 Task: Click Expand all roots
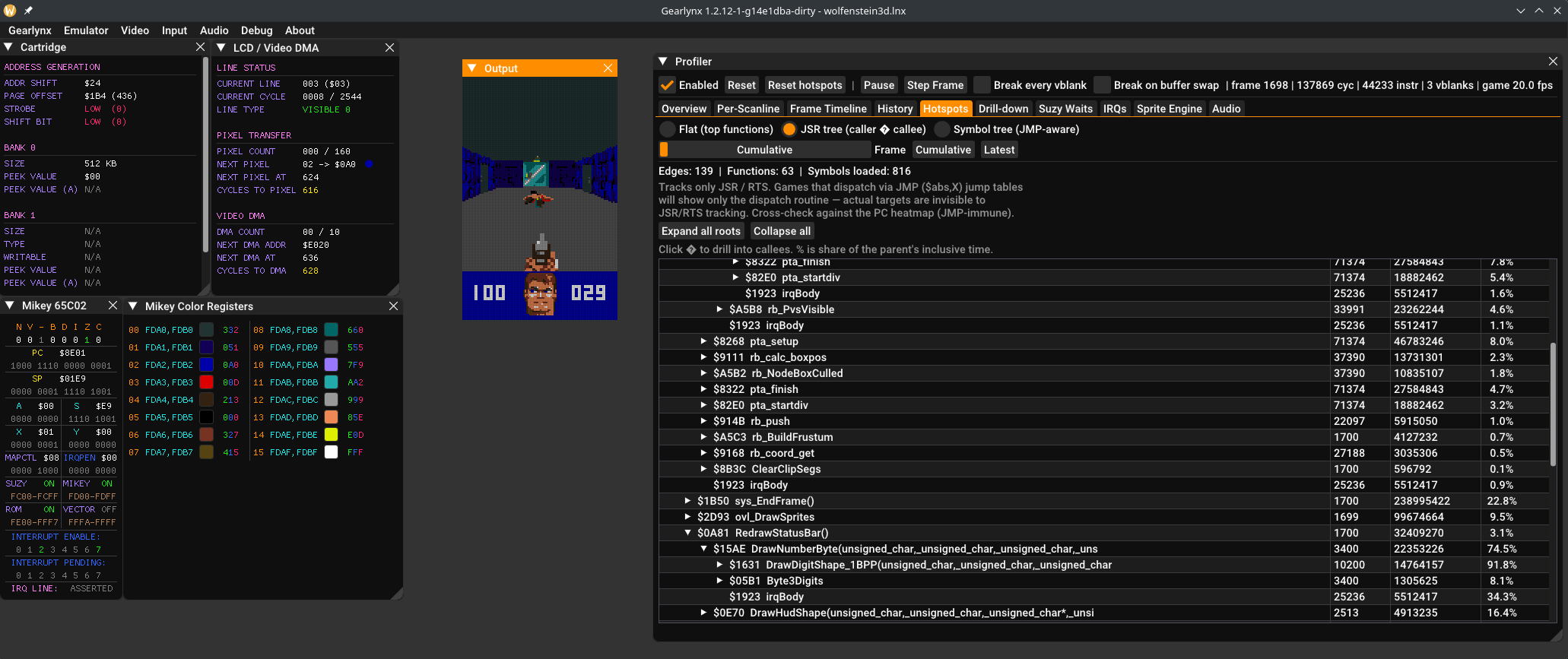pyautogui.click(x=700, y=231)
